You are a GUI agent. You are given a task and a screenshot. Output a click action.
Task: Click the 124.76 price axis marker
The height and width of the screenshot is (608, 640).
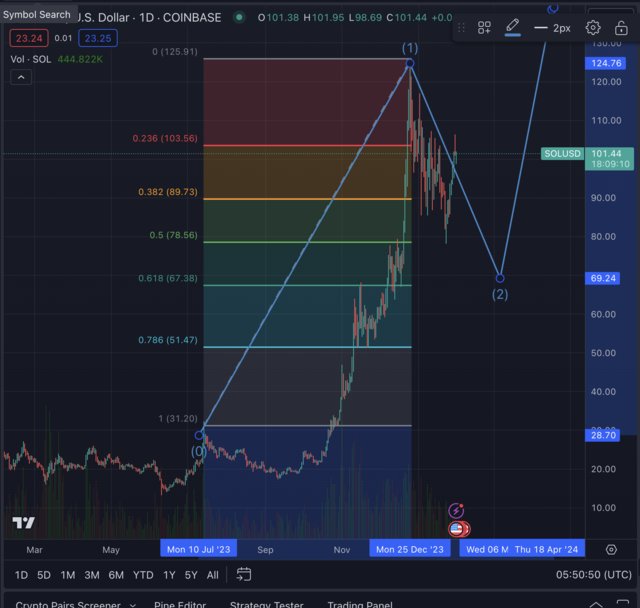click(606, 63)
